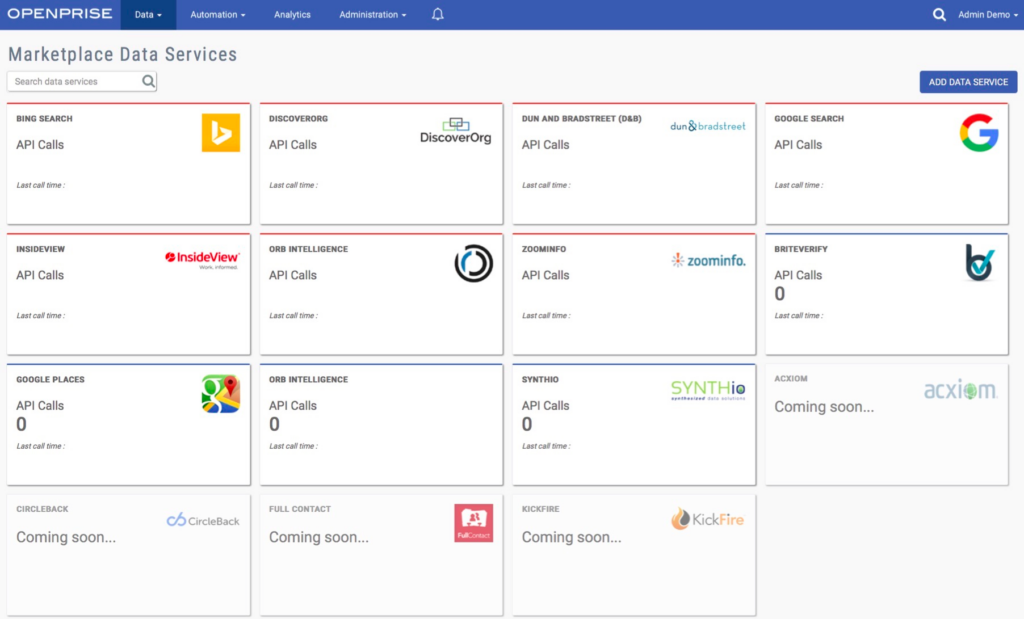Click the Full Contact red logo
Screen dimensions: 1024x619
tap(473, 522)
